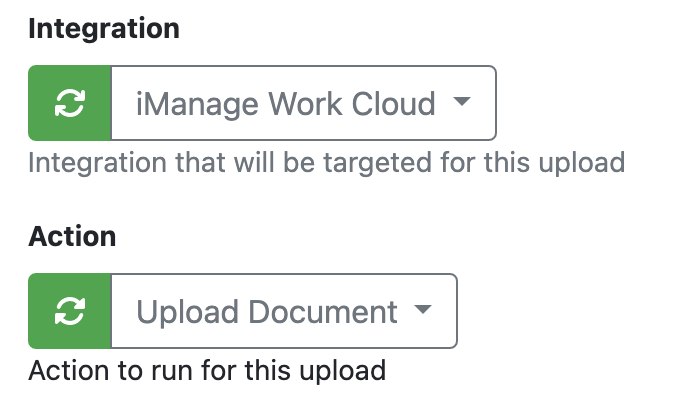Expand the Integration selector
This screenshot has height=408, width=676.
click(x=302, y=103)
